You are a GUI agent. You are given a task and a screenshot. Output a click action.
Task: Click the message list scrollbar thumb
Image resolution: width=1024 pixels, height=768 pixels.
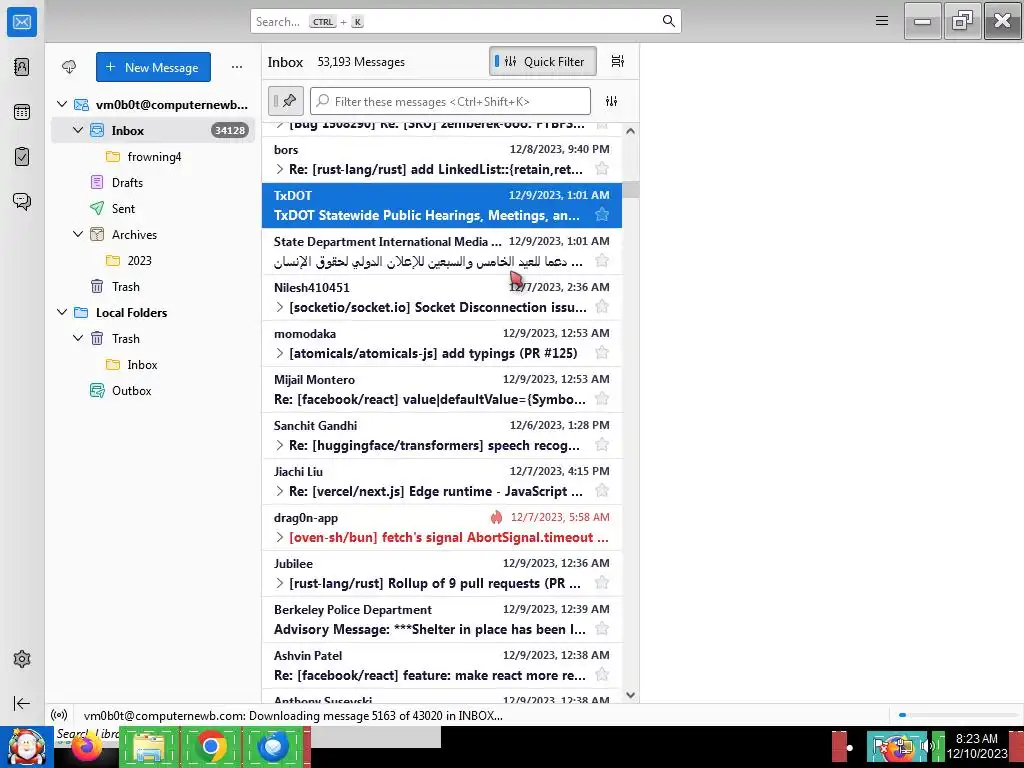(630, 189)
